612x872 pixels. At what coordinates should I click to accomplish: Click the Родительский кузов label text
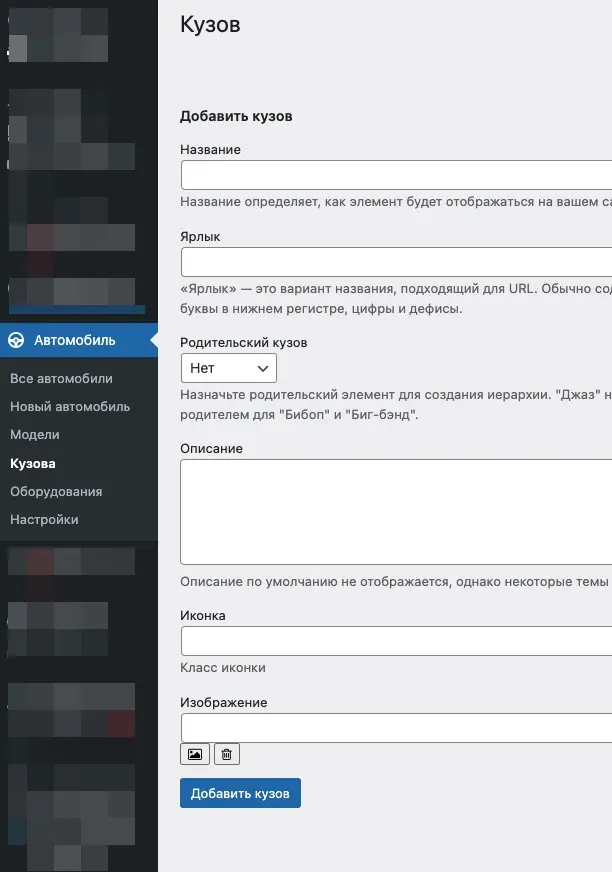click(x=243, y=342)
